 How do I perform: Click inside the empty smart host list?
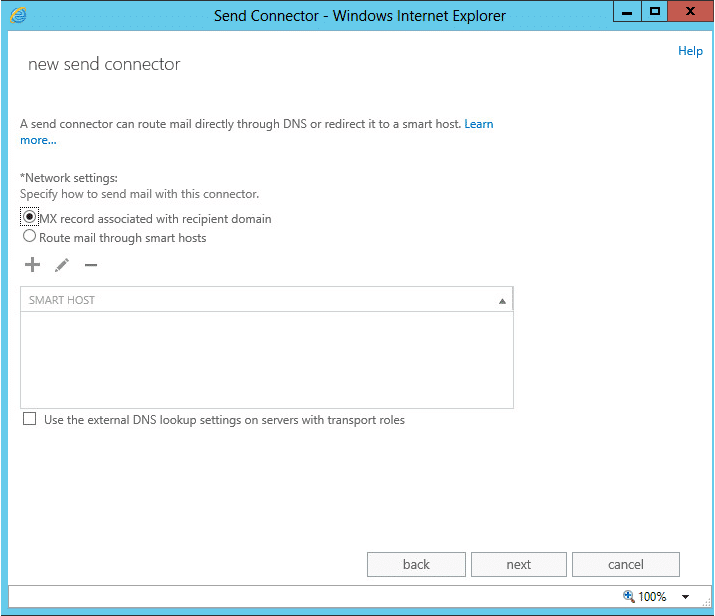tap(266, 360)
